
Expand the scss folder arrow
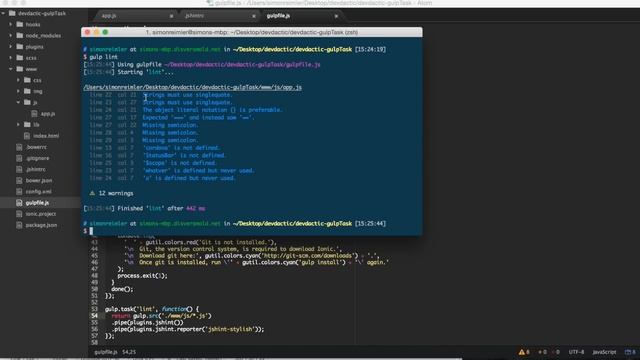11,58
